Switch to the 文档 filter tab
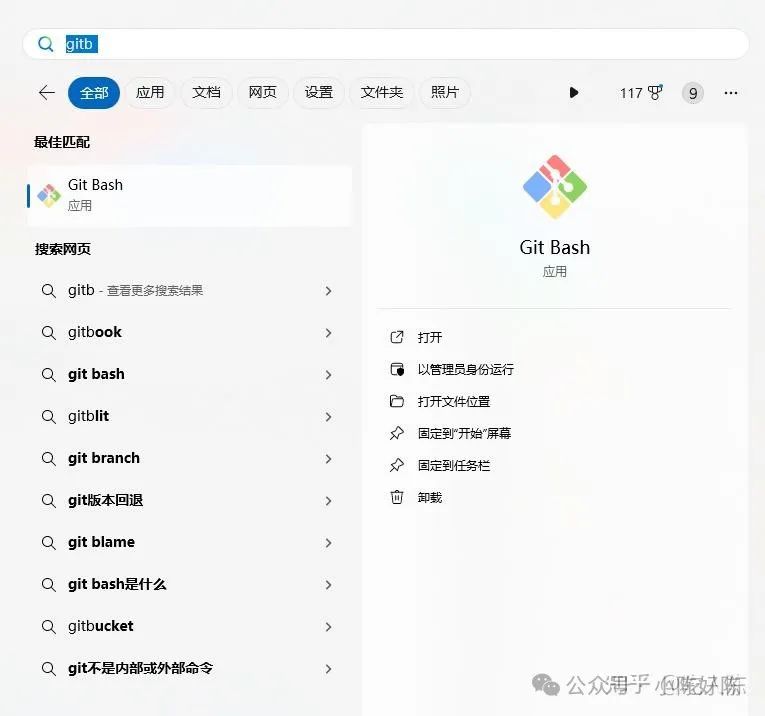This screenshot has width=765, height=716. tap(206, 93)
